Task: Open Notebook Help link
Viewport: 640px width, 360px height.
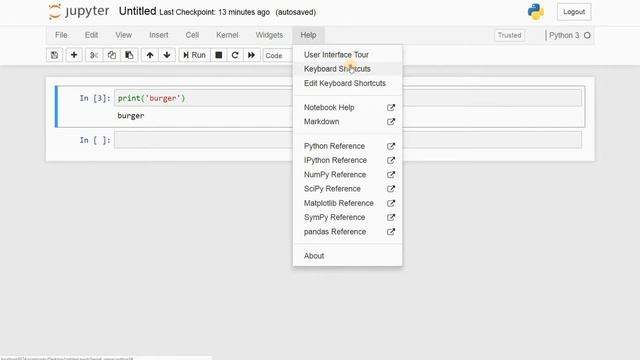Action: 347,107
